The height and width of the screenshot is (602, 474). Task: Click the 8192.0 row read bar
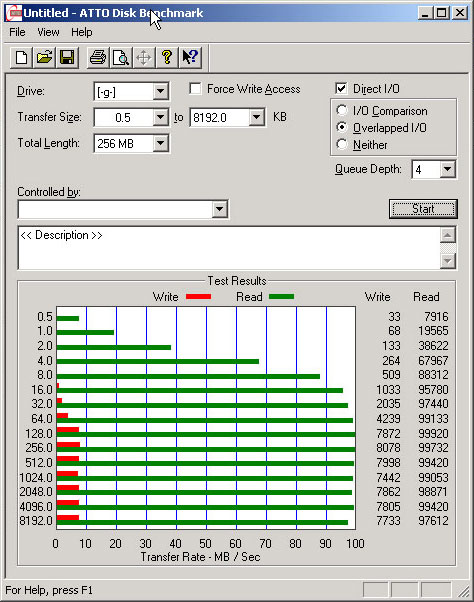pyautogui.click(x=202, y=523)
